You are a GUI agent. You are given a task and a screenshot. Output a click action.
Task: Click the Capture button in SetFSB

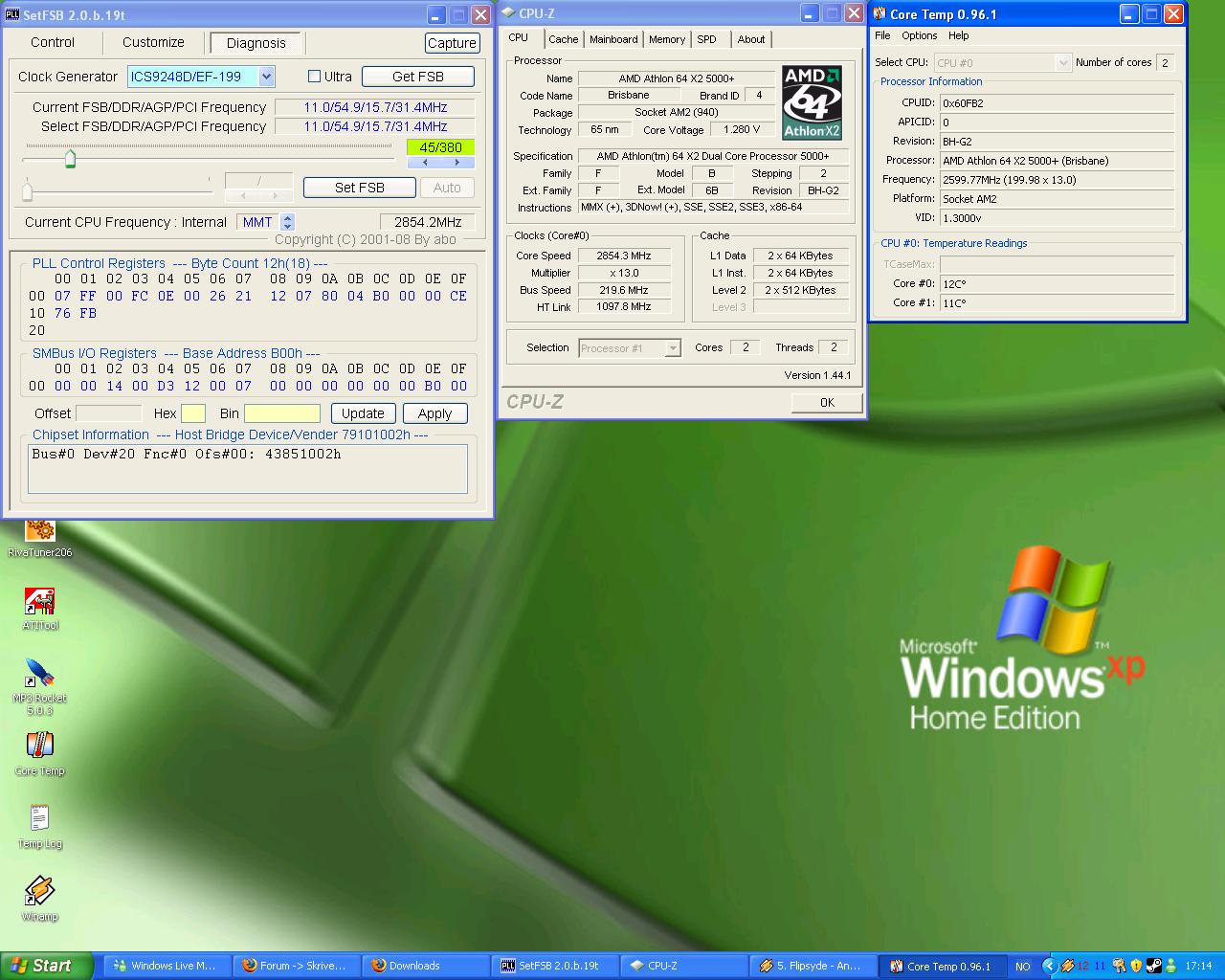(x=452, y=43)
